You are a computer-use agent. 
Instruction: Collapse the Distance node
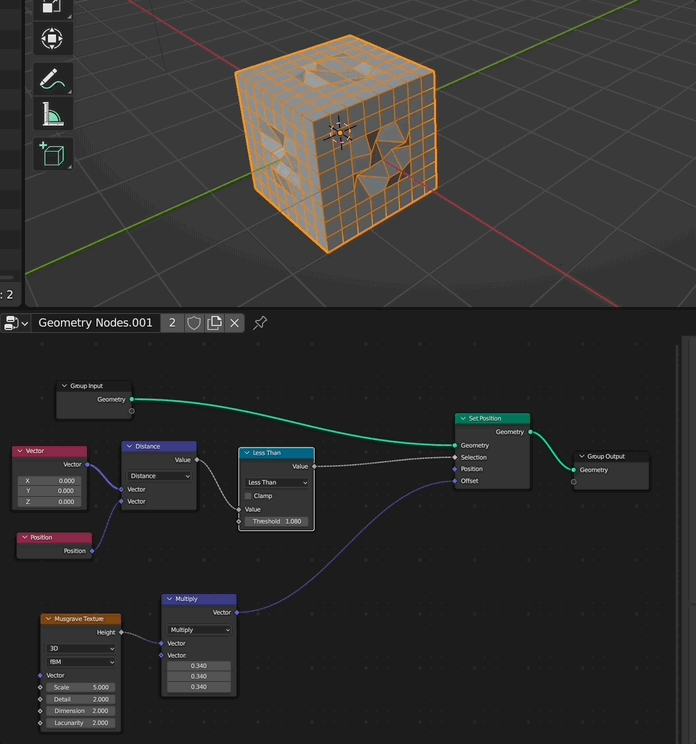130,446
